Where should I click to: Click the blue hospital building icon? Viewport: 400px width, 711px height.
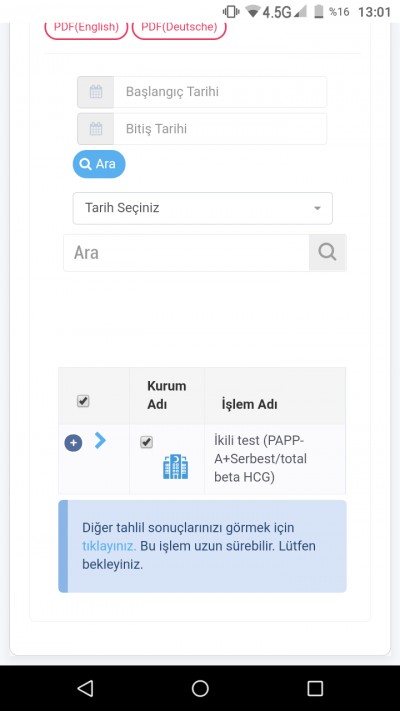176,467
